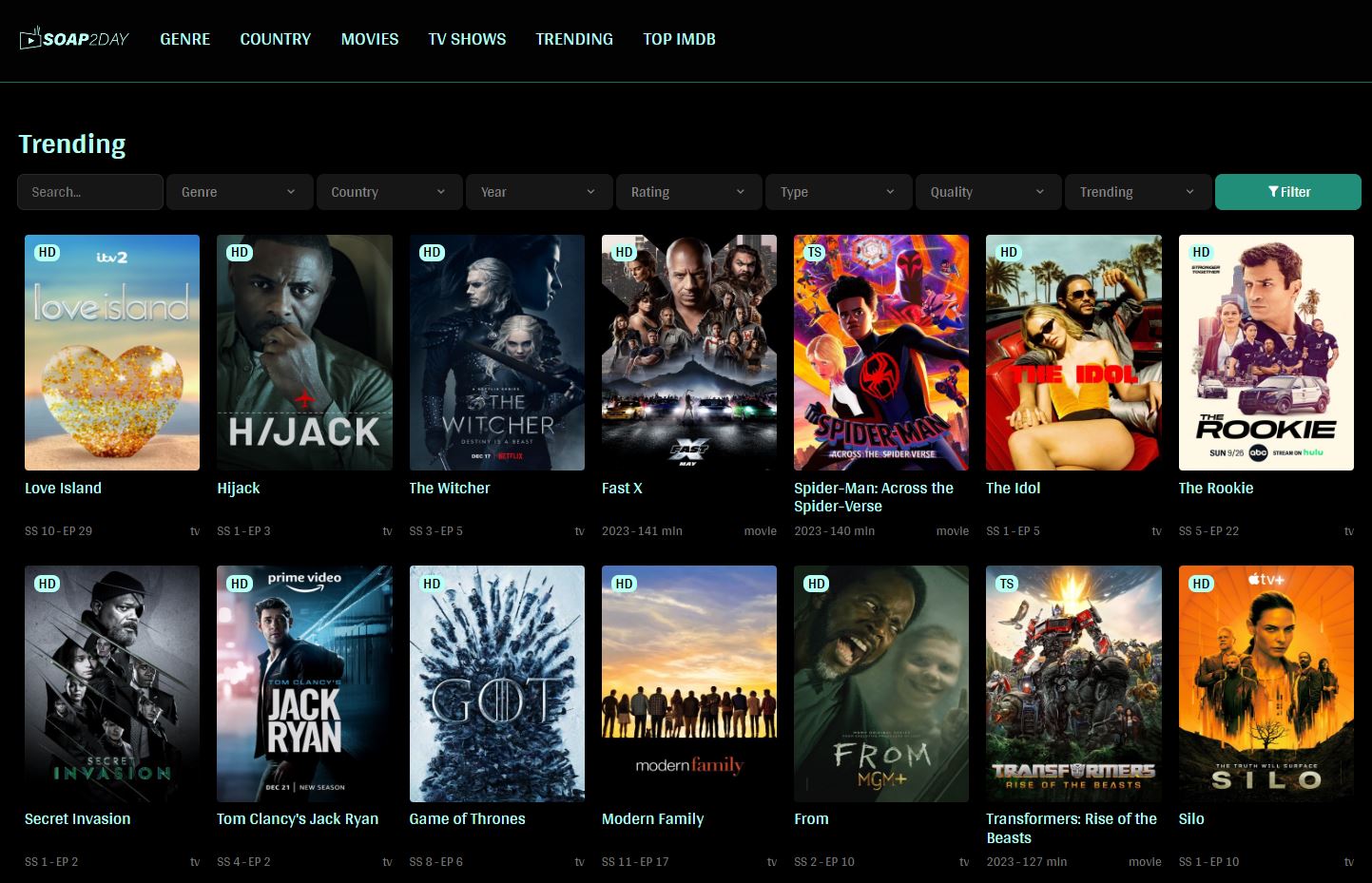Open the Country filter dropdown
The width and height of the screenshot is (1372, 883).
(x=389, y=192)
